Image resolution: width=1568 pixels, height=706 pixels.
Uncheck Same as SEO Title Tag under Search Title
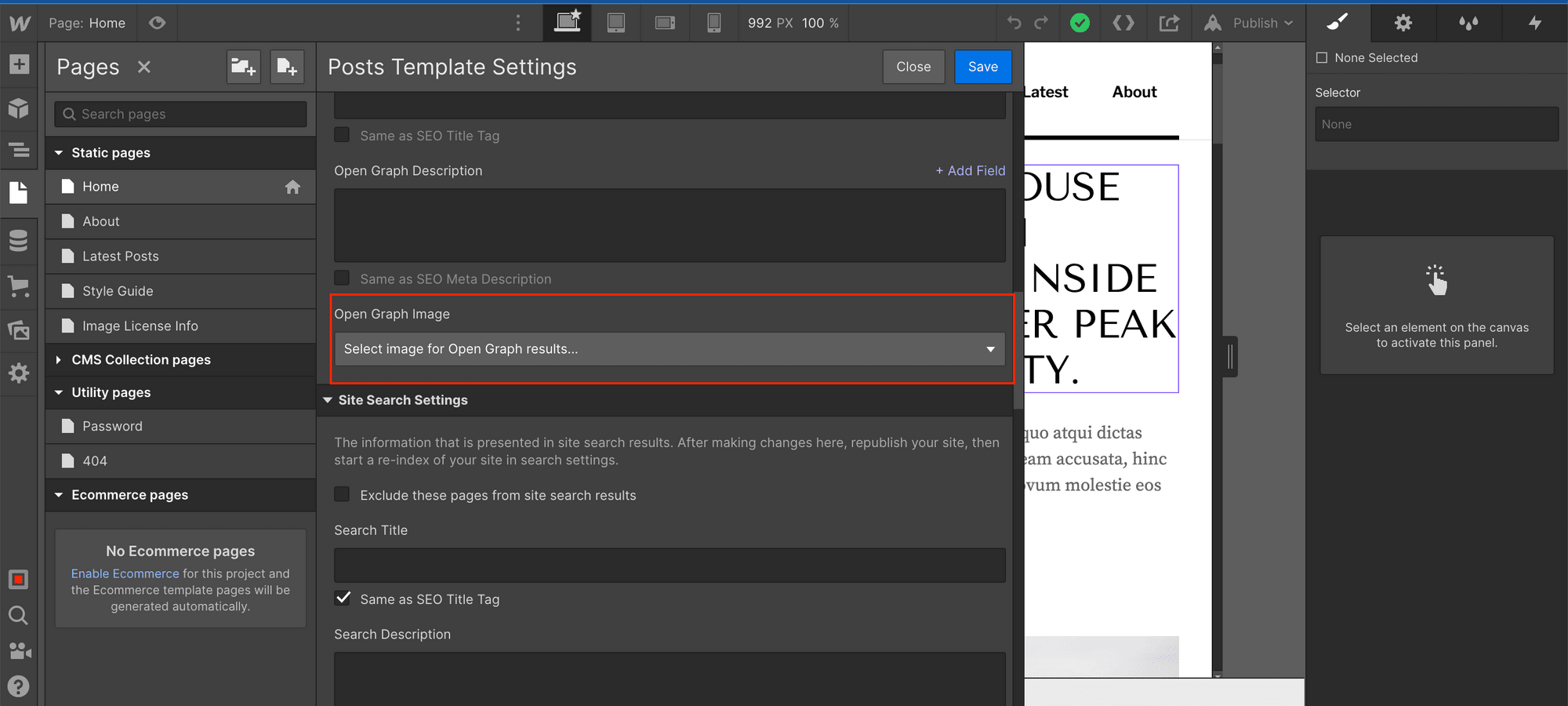343,599
